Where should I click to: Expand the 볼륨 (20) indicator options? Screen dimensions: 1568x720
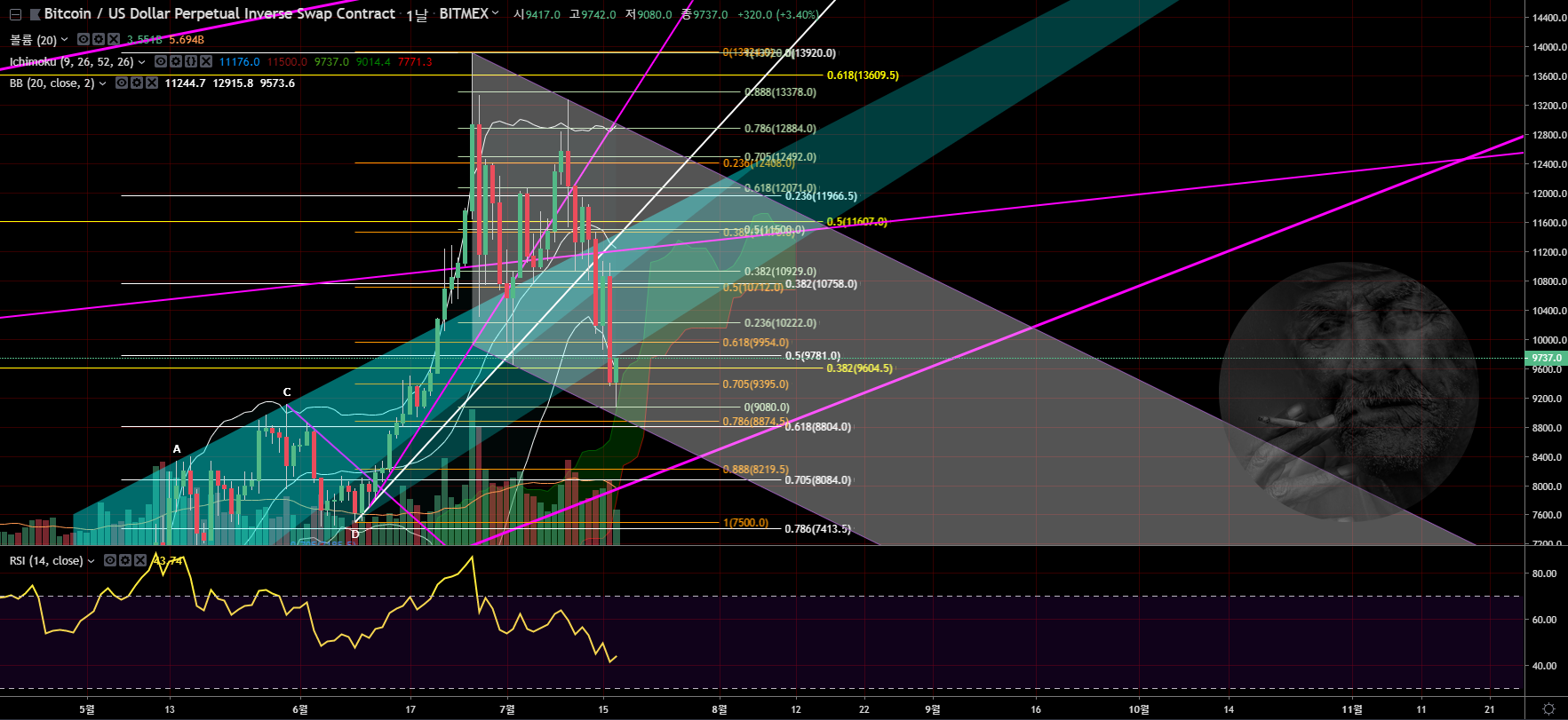click(65, 40)
